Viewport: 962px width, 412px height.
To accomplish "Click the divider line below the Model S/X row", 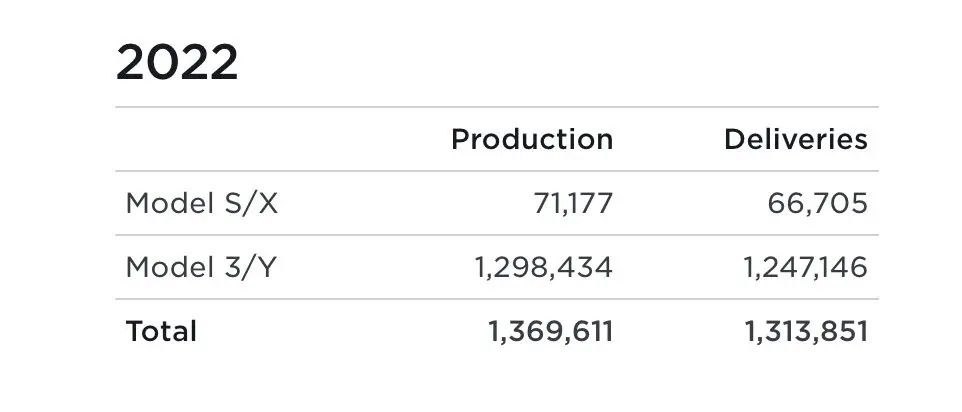I will [x=497, y=235].
